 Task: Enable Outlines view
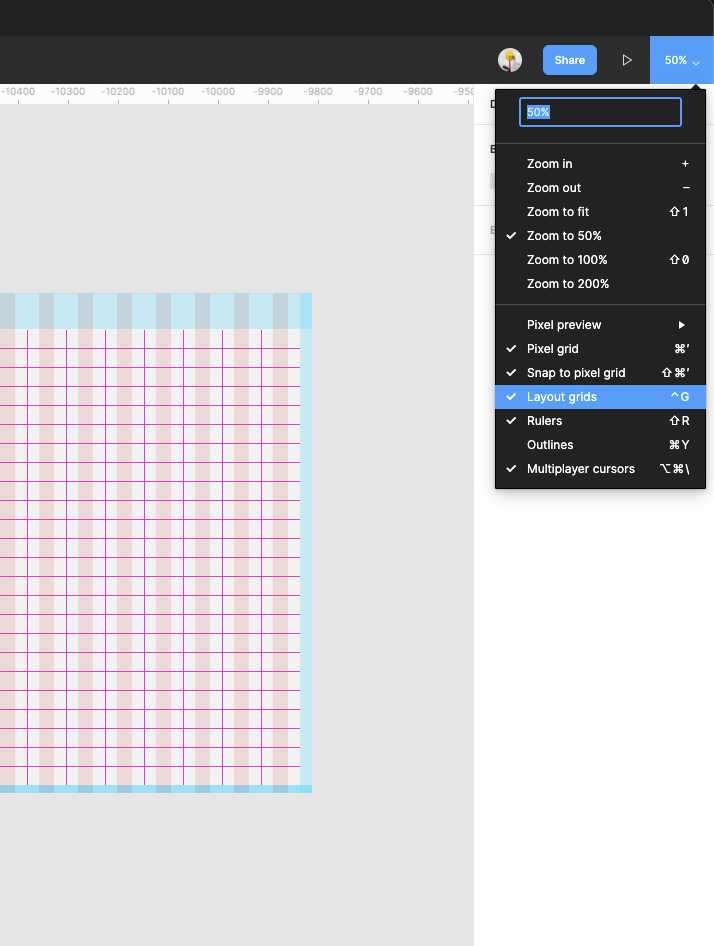click(x=550, y=445)
